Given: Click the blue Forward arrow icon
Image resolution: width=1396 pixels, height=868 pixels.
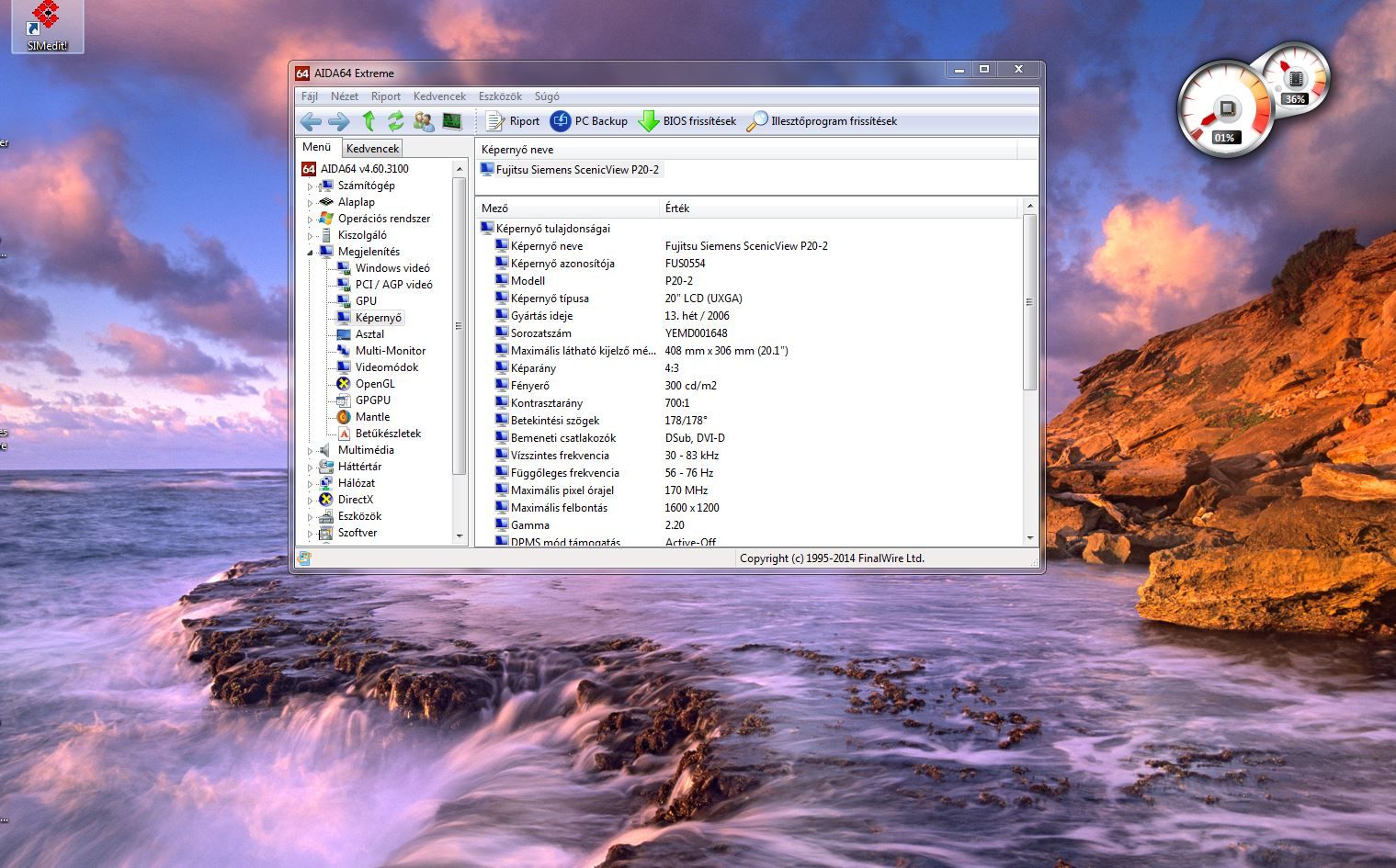Looking at the screenshot, I should (338, 121).
